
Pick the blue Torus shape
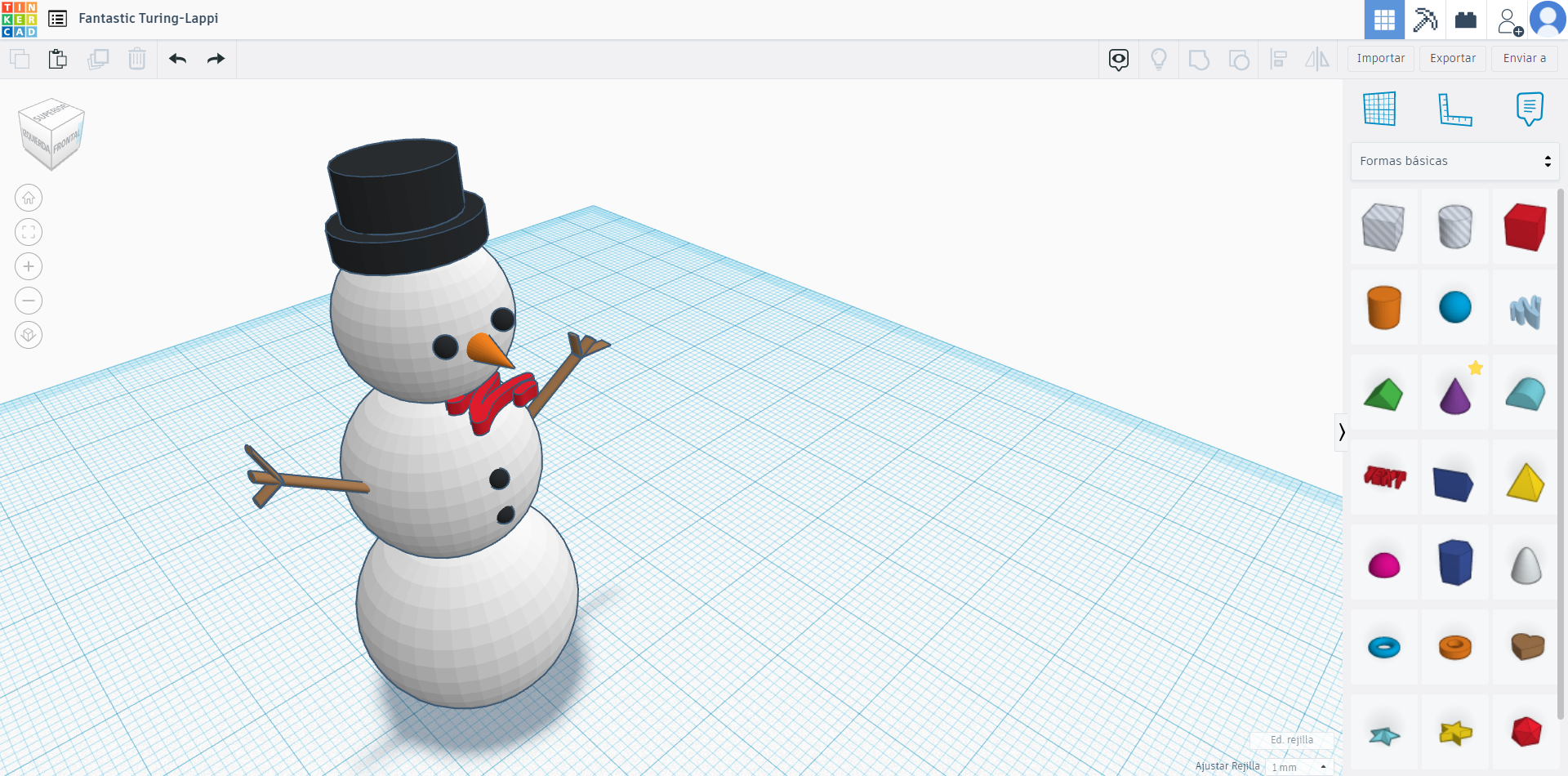(x=1383, y=648)
